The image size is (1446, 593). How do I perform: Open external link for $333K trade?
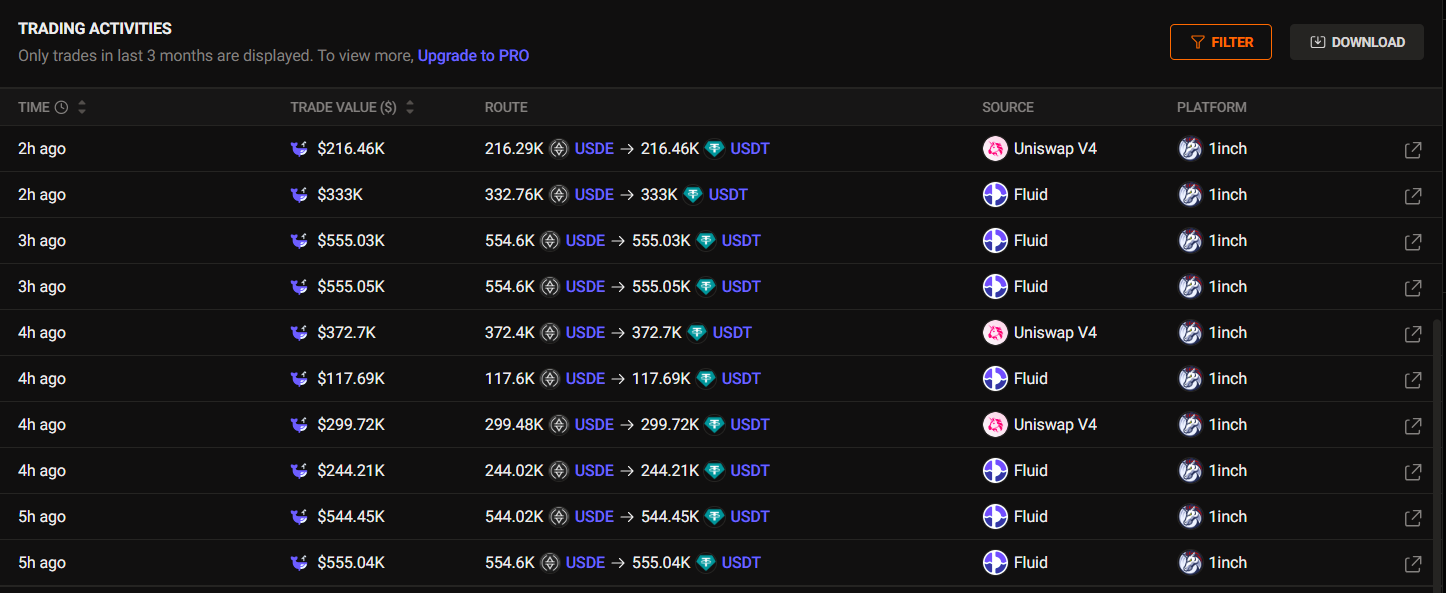(x=1413, y=196)
